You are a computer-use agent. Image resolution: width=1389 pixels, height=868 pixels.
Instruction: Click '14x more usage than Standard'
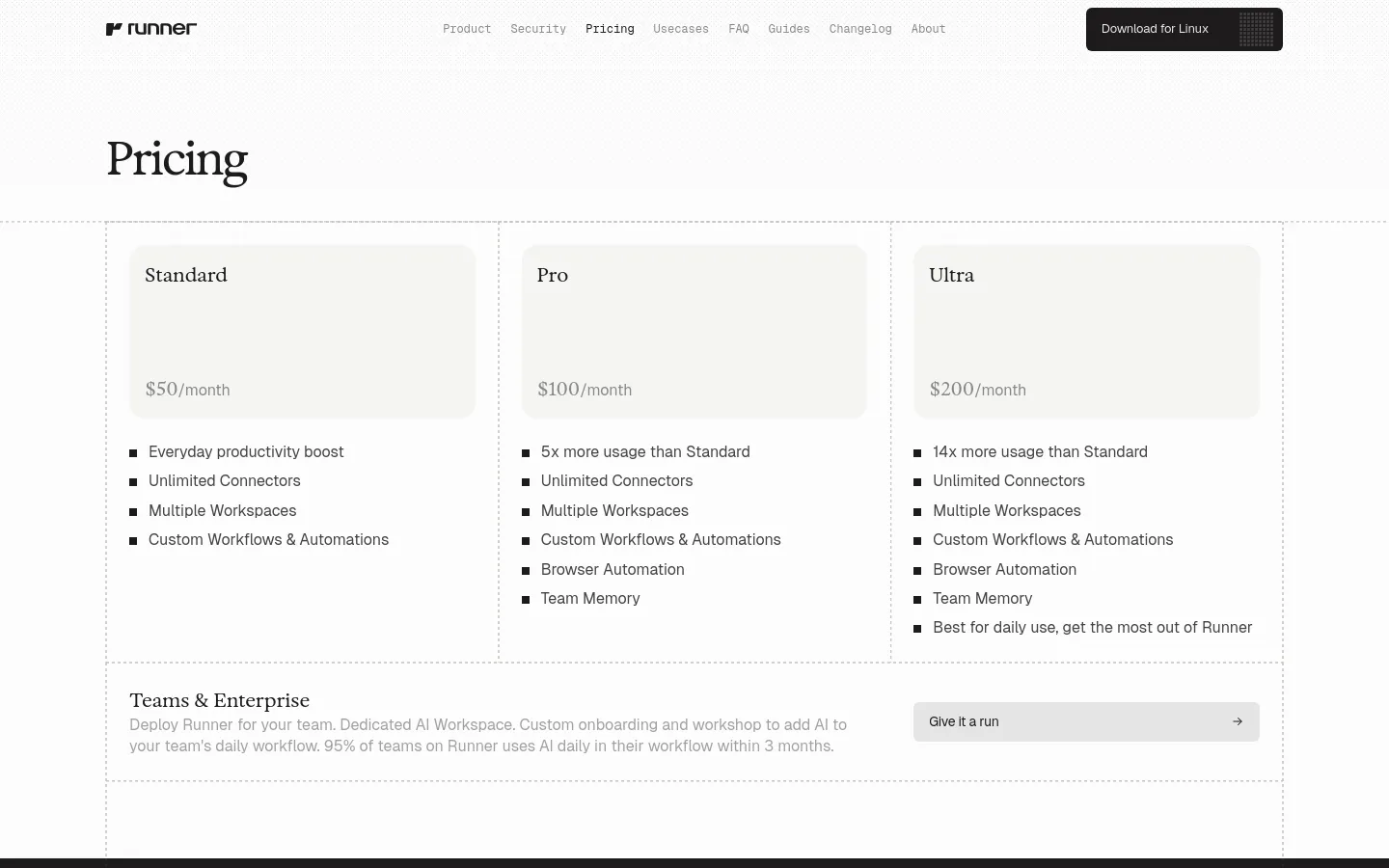coord(1040,451)
